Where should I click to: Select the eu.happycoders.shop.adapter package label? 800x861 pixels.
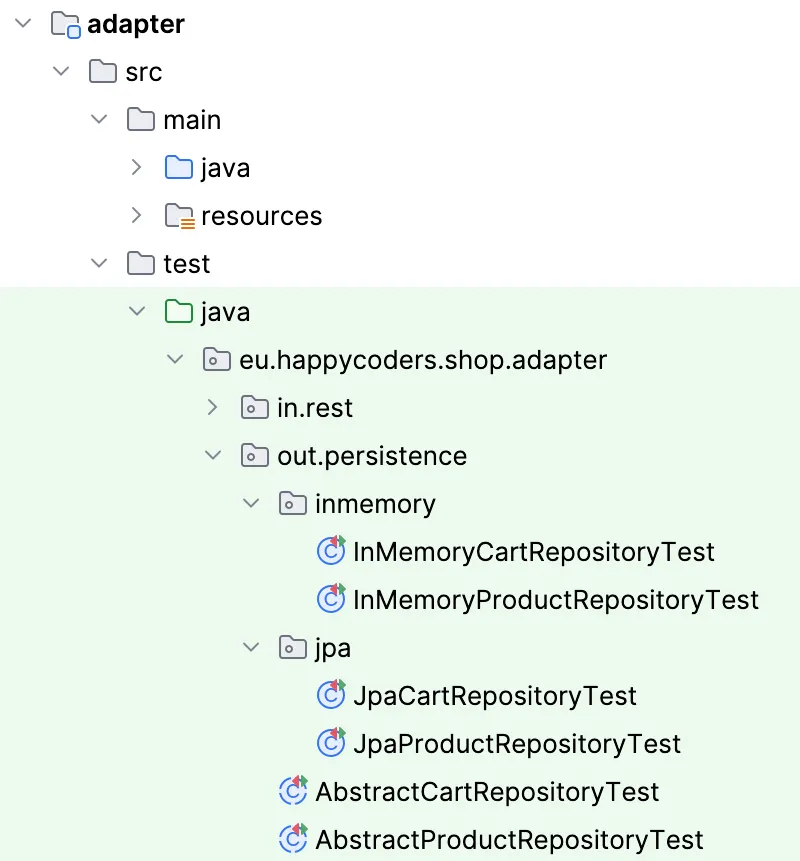click(x=423, y=361)
